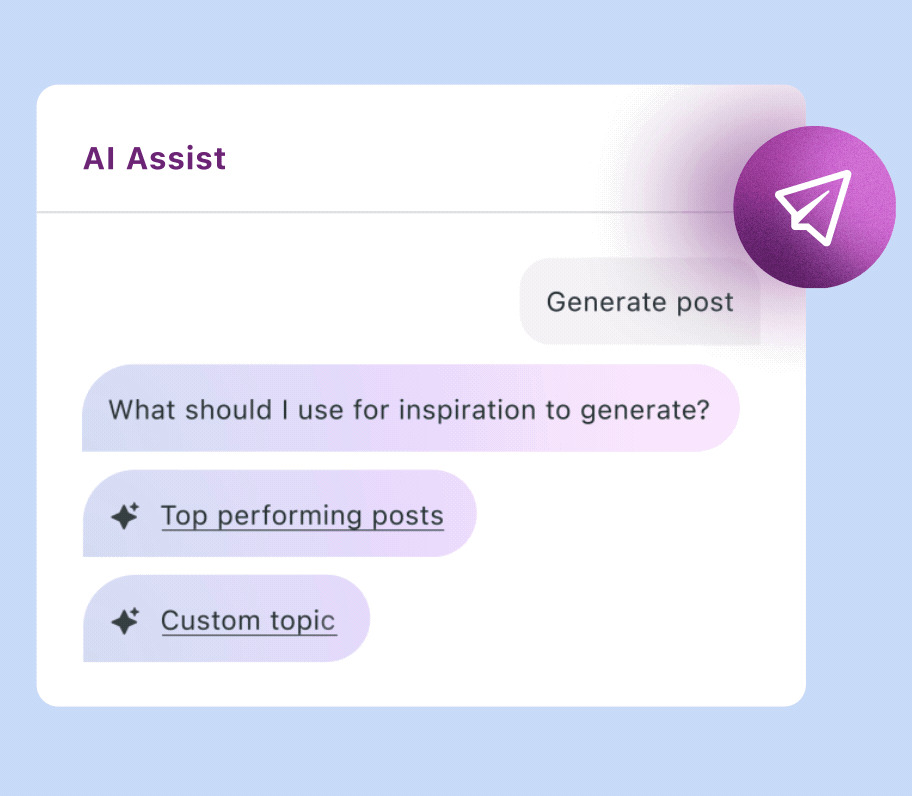The image size is (912, 796).
Task: Click the underlined Custom topic text
Action: 248,620
